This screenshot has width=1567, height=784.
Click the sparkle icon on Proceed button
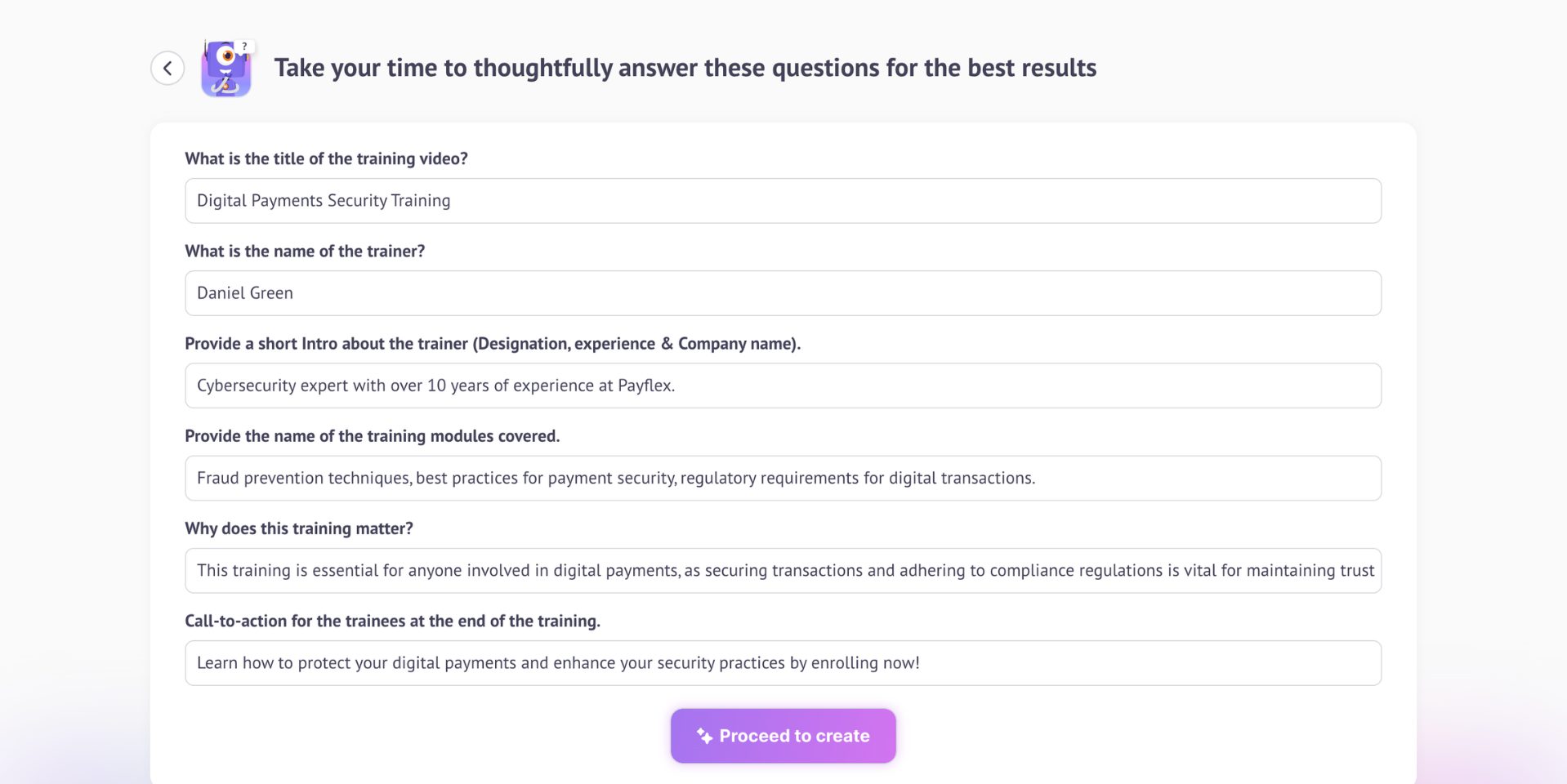pos(704,736)
